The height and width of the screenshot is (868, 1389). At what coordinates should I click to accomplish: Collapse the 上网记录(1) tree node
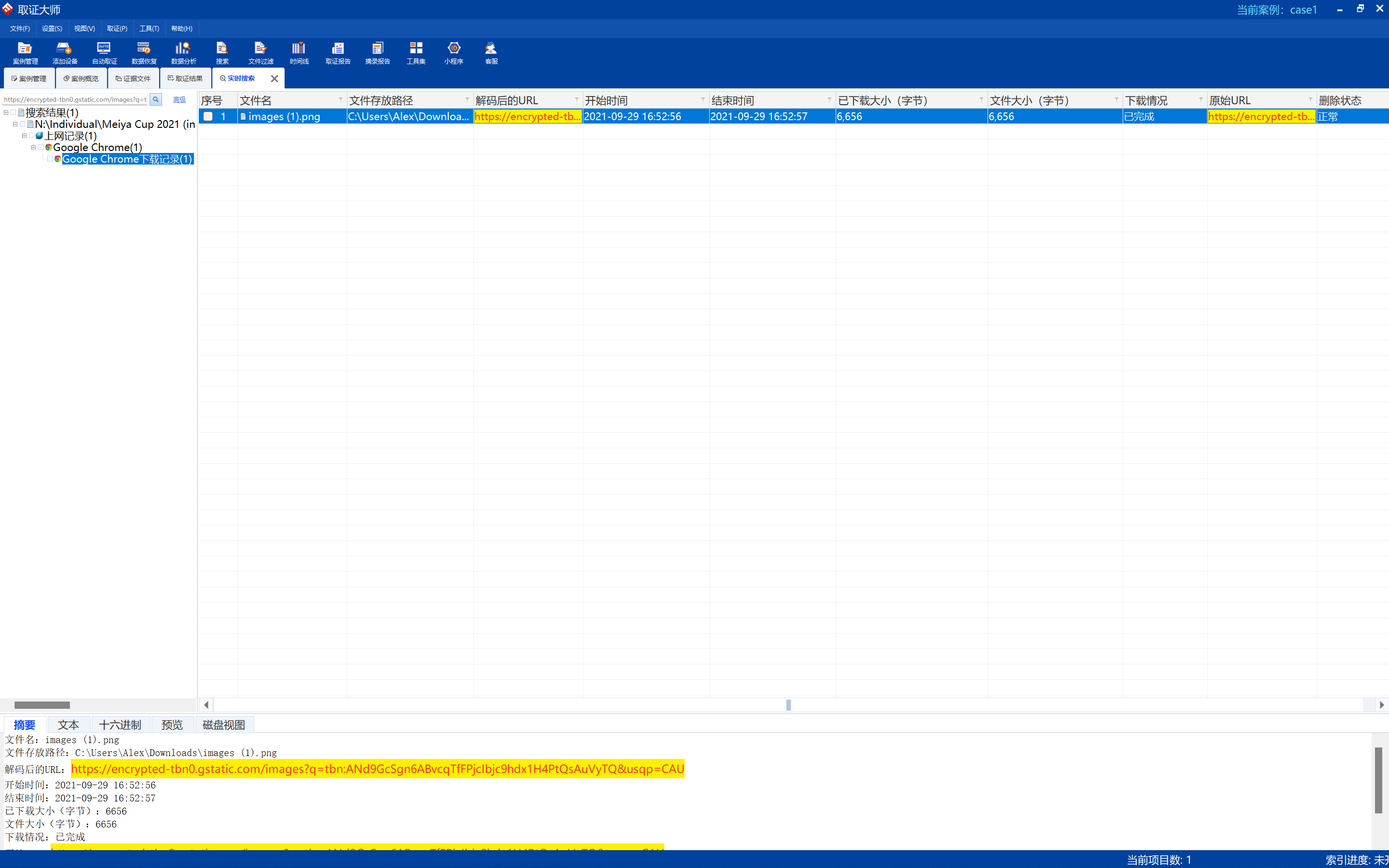coord(24,136)
